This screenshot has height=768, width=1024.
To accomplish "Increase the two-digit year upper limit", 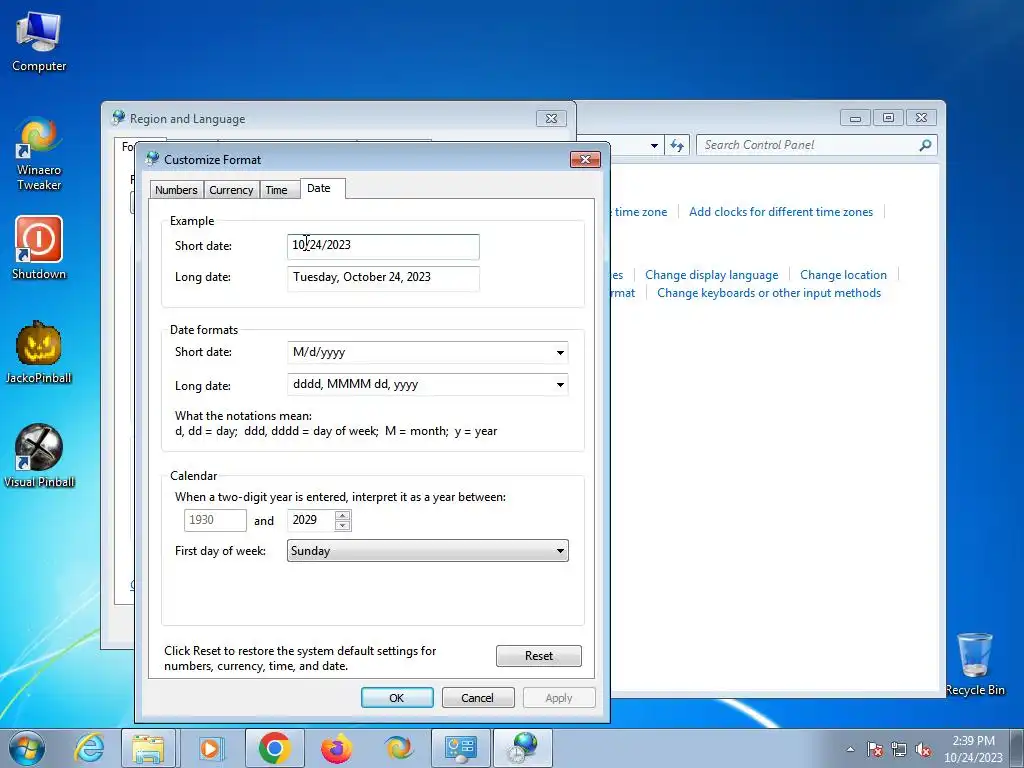I will 343,515.
